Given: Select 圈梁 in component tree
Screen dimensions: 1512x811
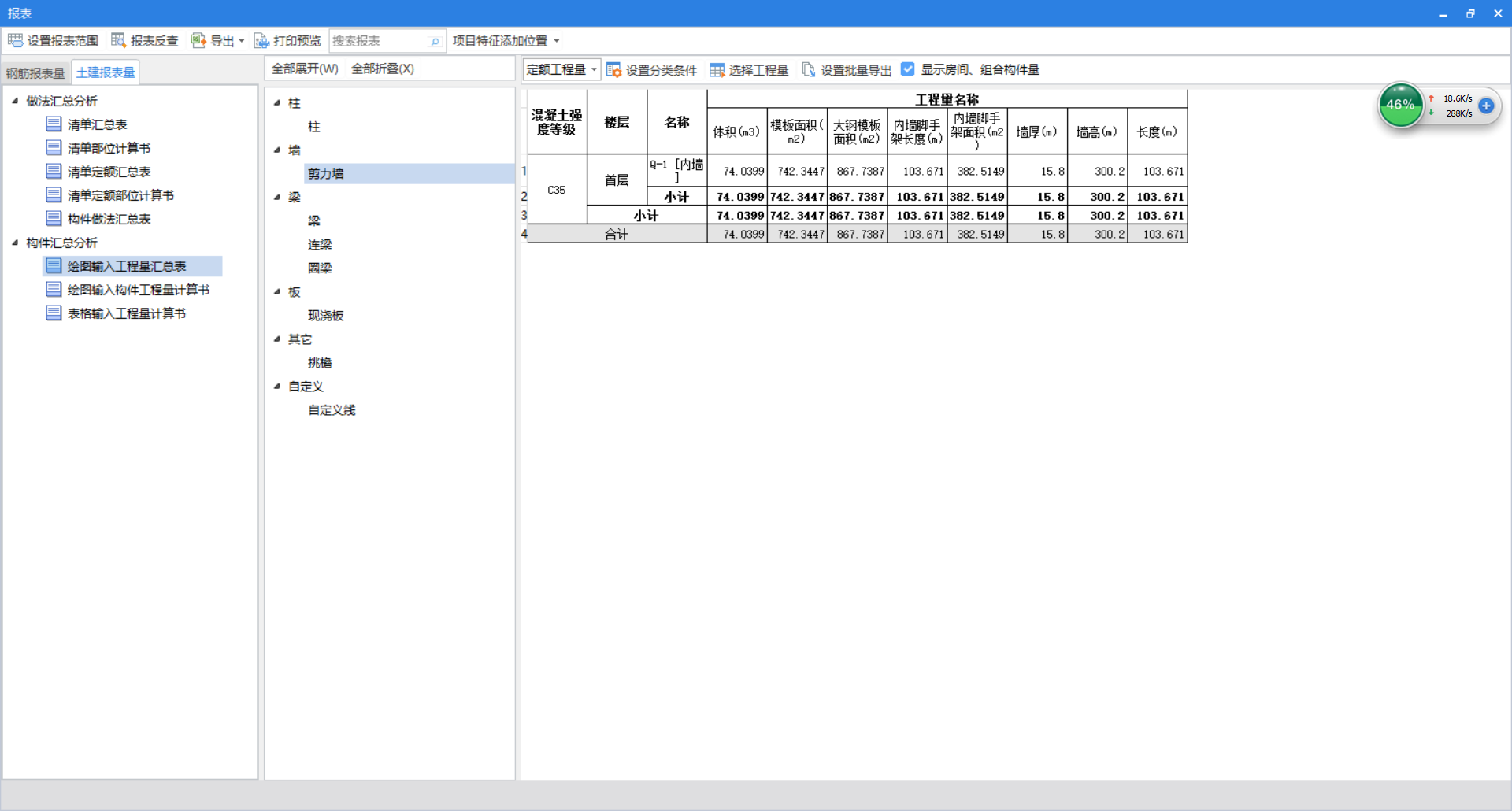Looking at the screenshot, I should click(320, 268).
